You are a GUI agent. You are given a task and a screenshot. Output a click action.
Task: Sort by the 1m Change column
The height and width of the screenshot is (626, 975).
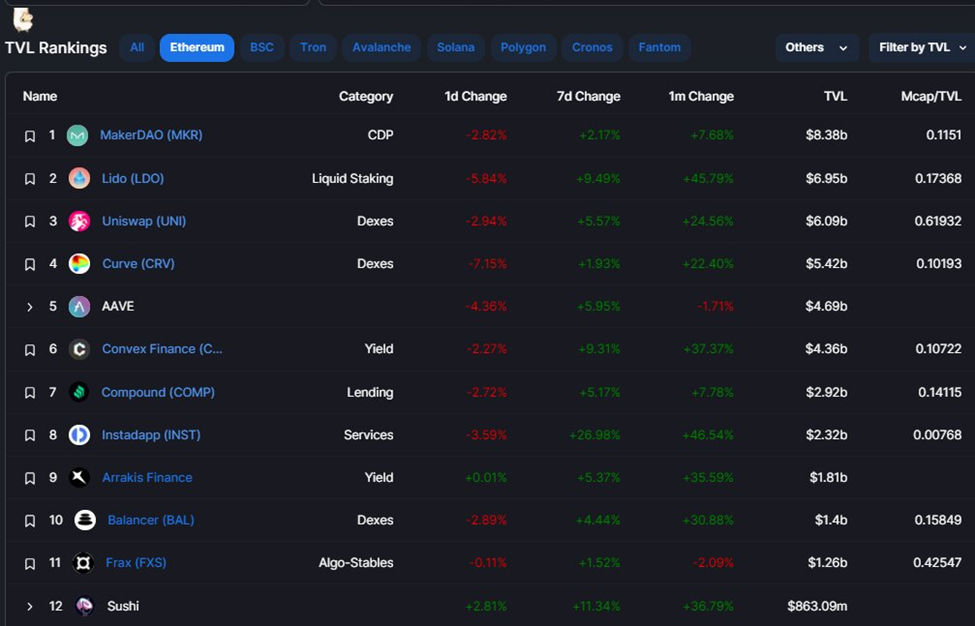tap(701, 96)
